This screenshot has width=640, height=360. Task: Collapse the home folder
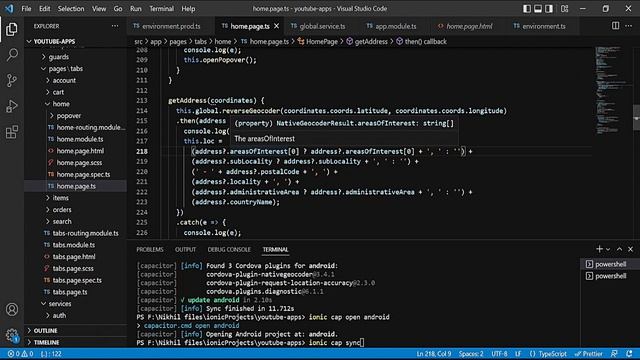tap(76, 104)
